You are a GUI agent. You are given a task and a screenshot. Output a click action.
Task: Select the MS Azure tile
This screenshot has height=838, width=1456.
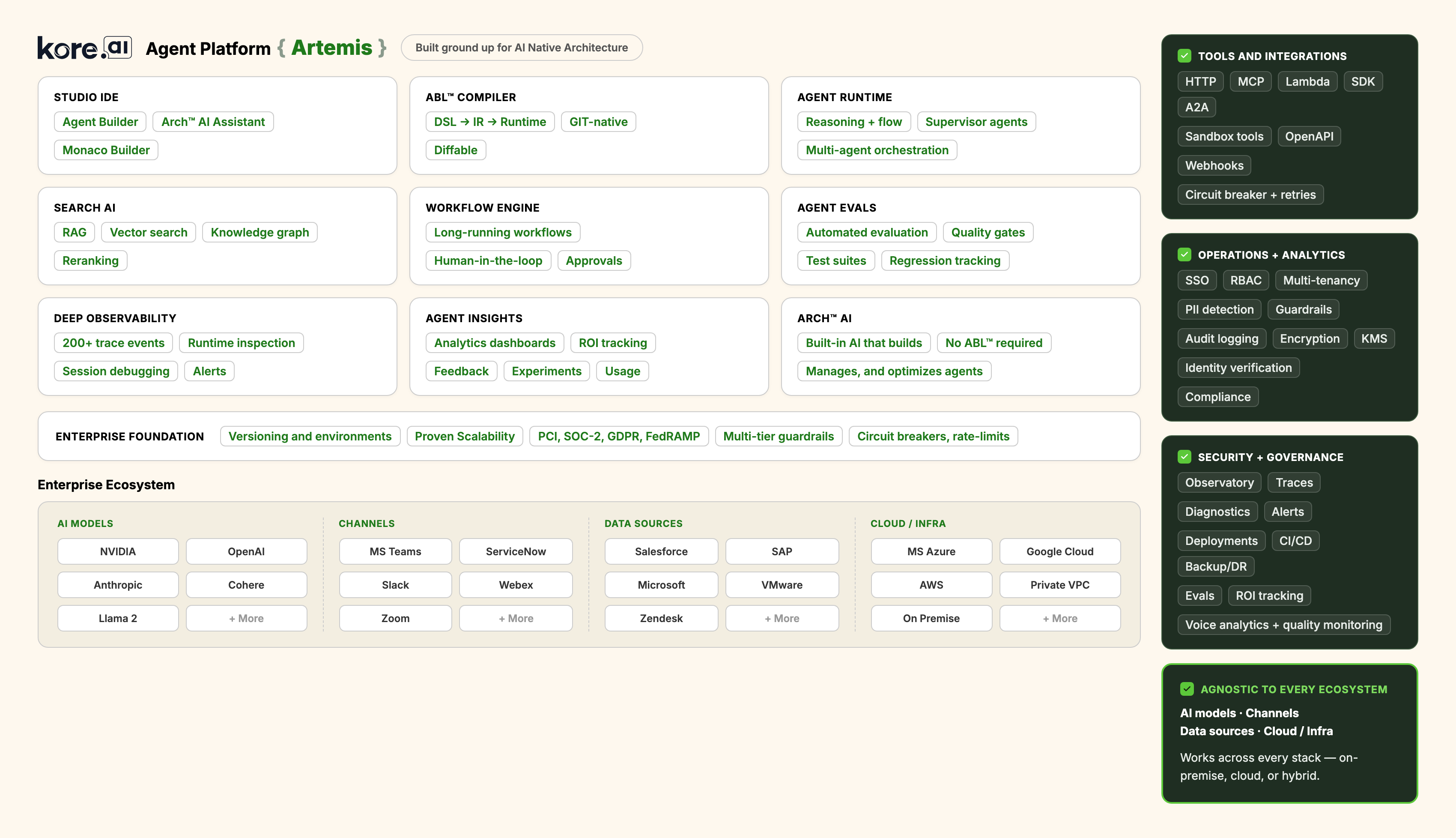point(931,551)
